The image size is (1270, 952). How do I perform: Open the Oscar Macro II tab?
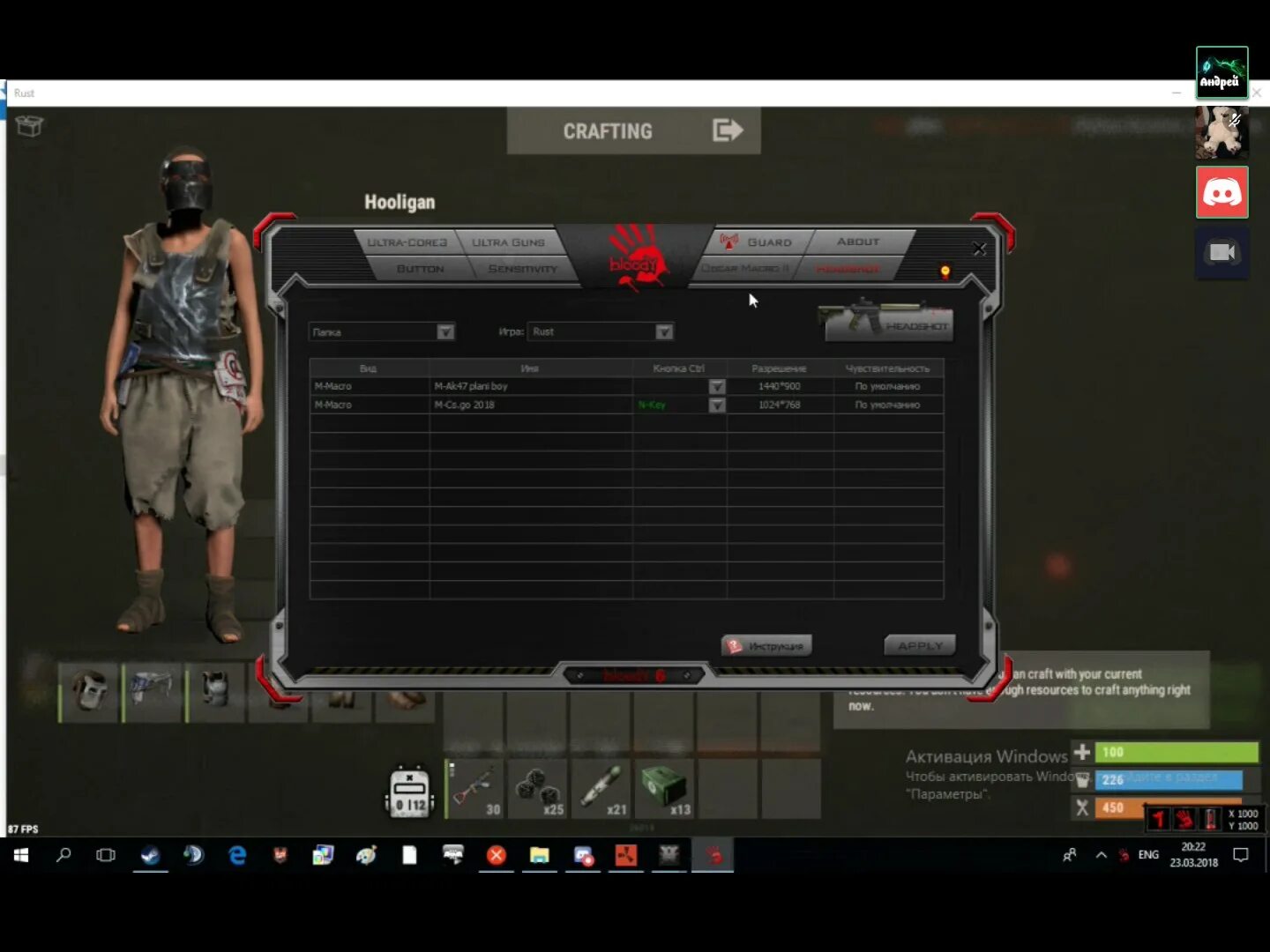746,268
